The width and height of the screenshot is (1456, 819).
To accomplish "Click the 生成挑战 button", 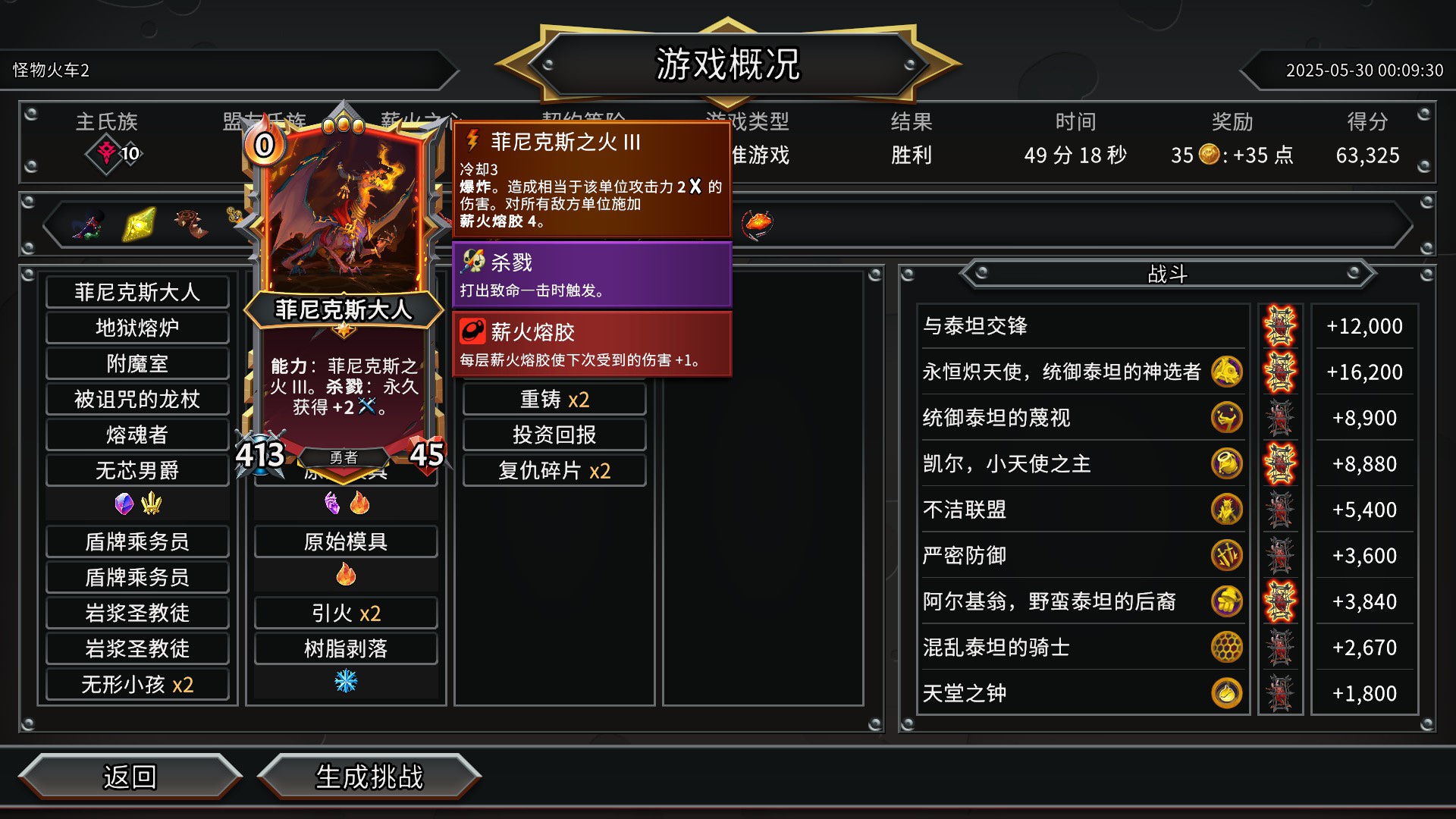I will 369,777.
